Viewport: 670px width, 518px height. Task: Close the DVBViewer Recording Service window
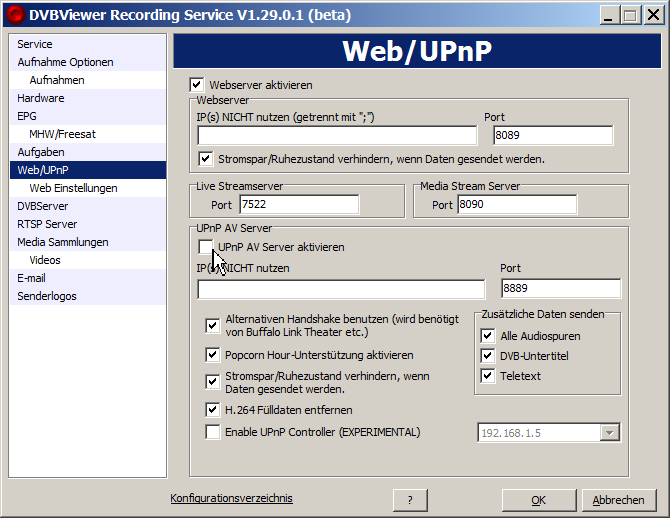click(653, 15)
